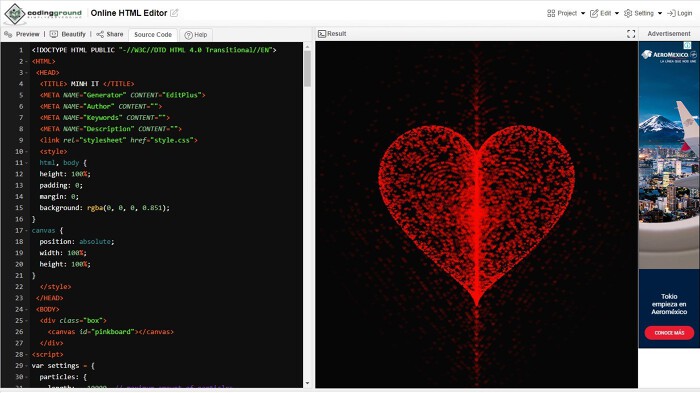This screenshot has width=700, height=393.
Task: Click the editor scrollbar down arrow
Action: click(x=307, y=383)
